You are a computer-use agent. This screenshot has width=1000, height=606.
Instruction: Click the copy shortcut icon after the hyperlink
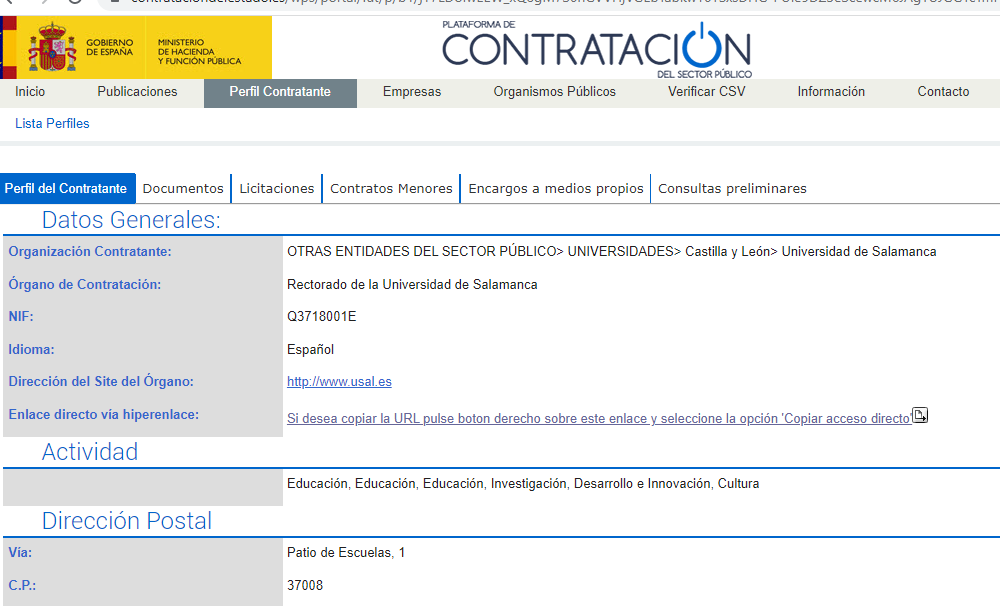(920, 415)
